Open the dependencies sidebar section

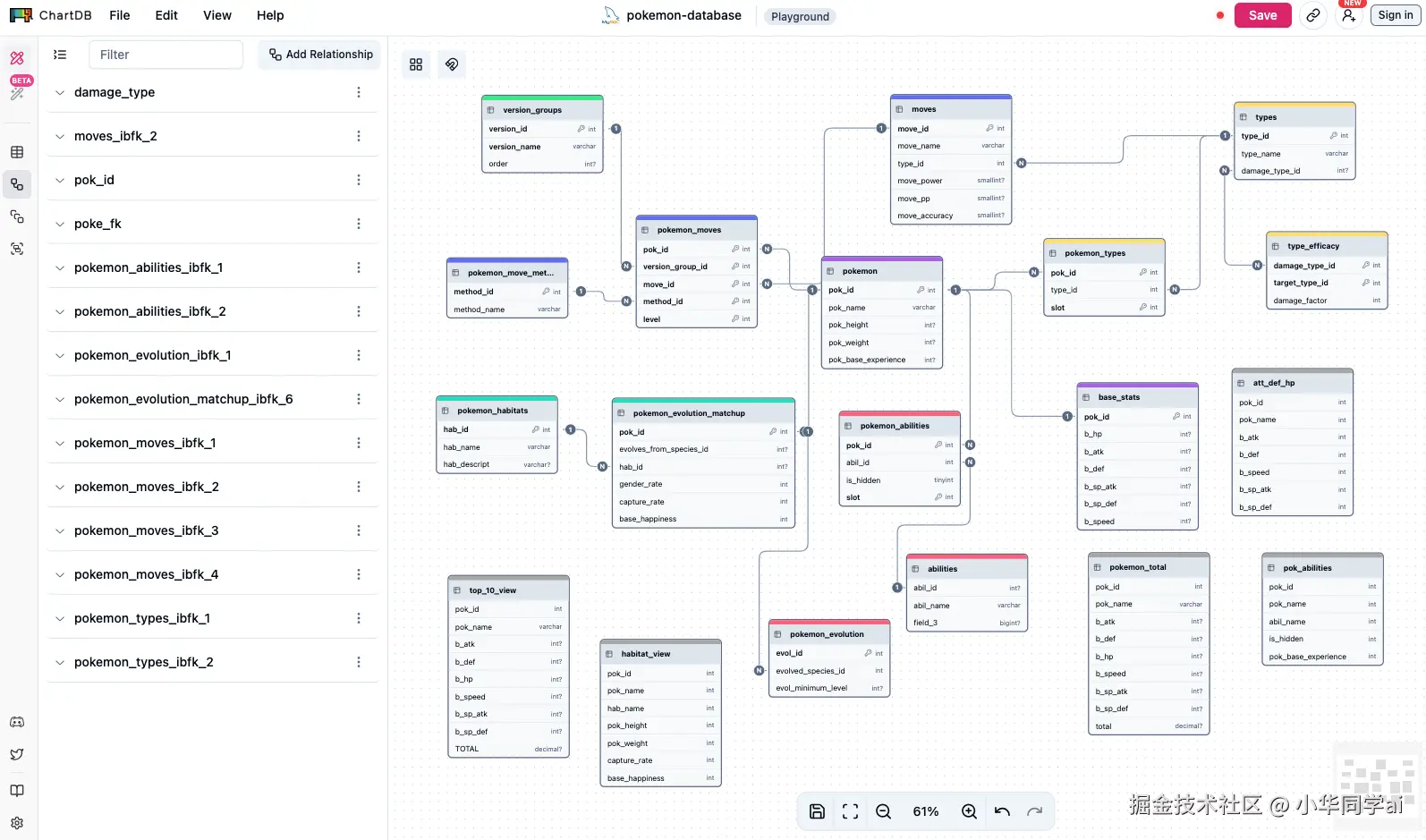click(17, 216)
